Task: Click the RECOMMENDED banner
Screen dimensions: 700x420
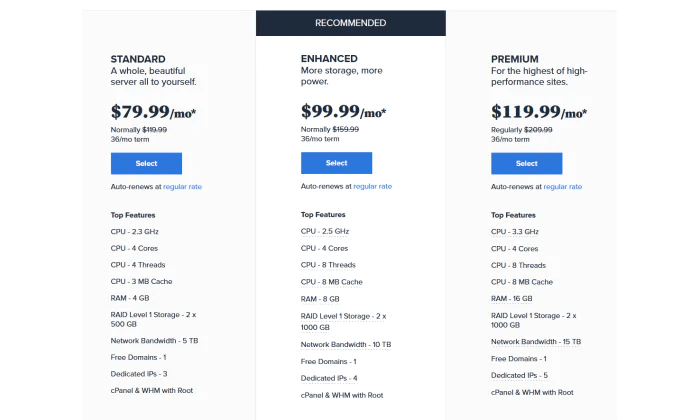Action: 350,23
